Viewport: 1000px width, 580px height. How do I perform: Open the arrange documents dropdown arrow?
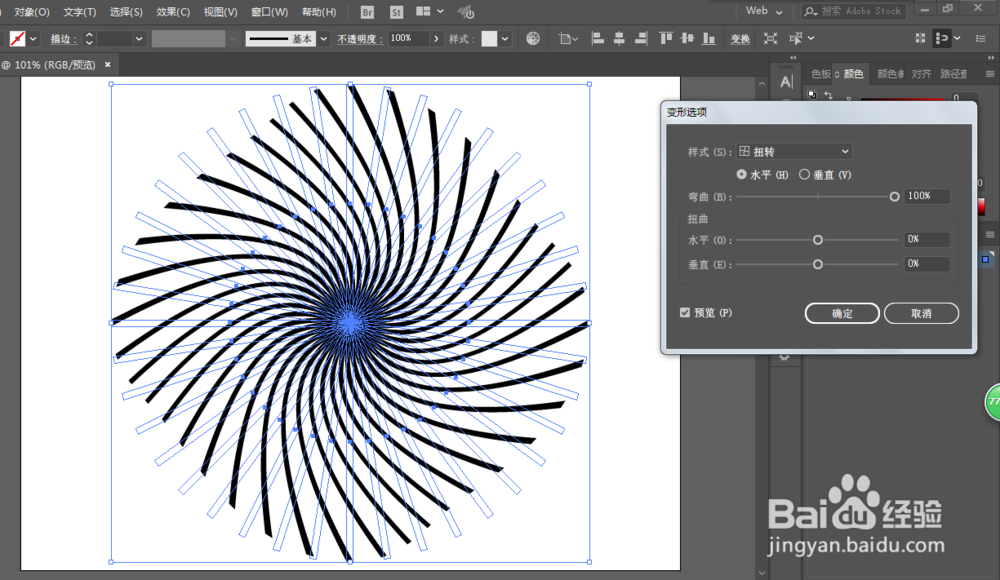click(x=440, y=11)
